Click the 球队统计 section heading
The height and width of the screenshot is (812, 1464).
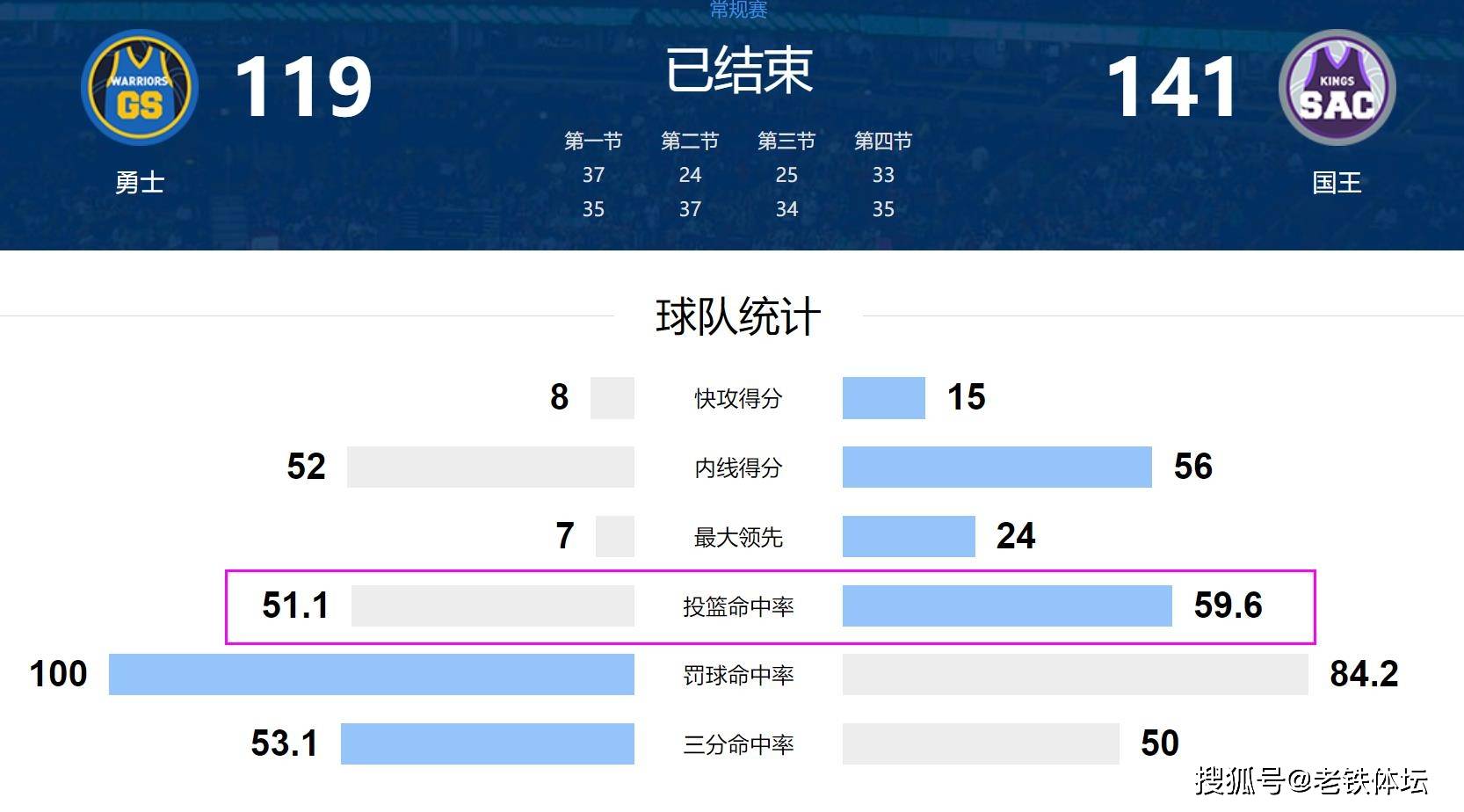[738, 316]
